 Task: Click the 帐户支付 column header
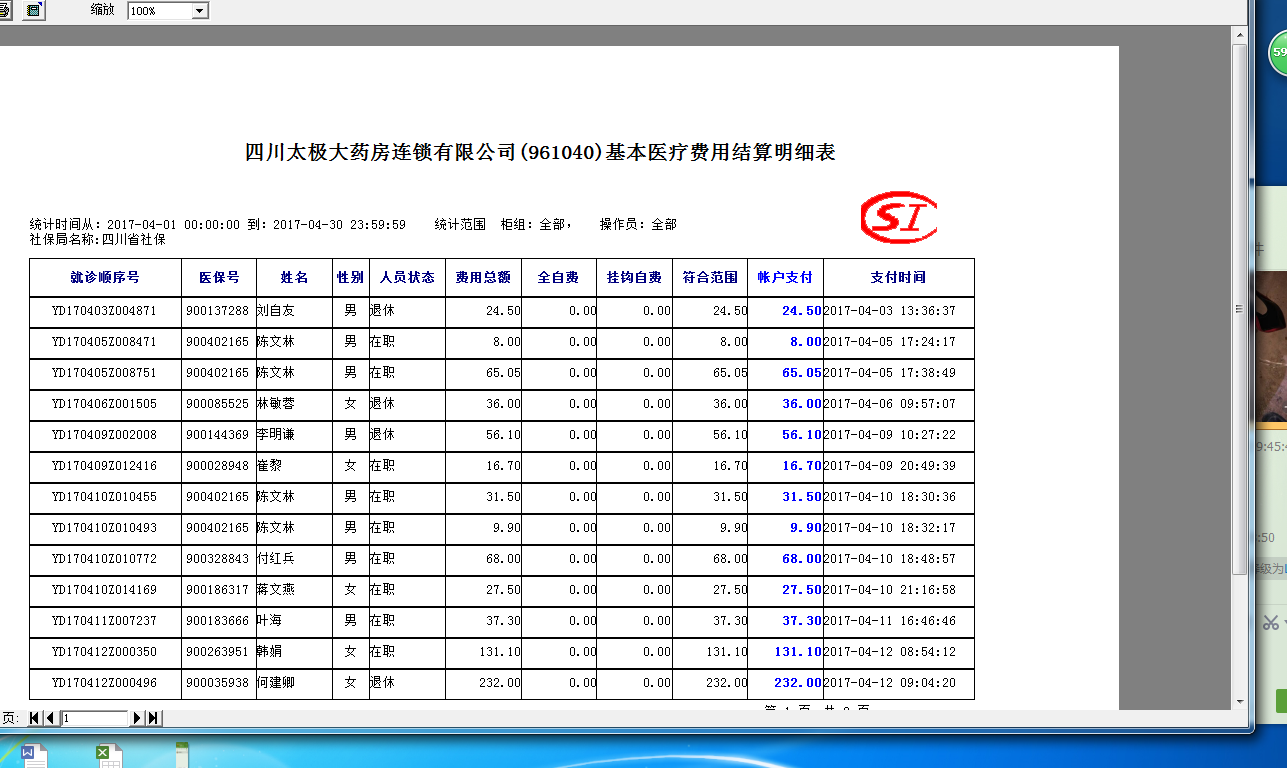pyautogui.click(x=785, y=277)
